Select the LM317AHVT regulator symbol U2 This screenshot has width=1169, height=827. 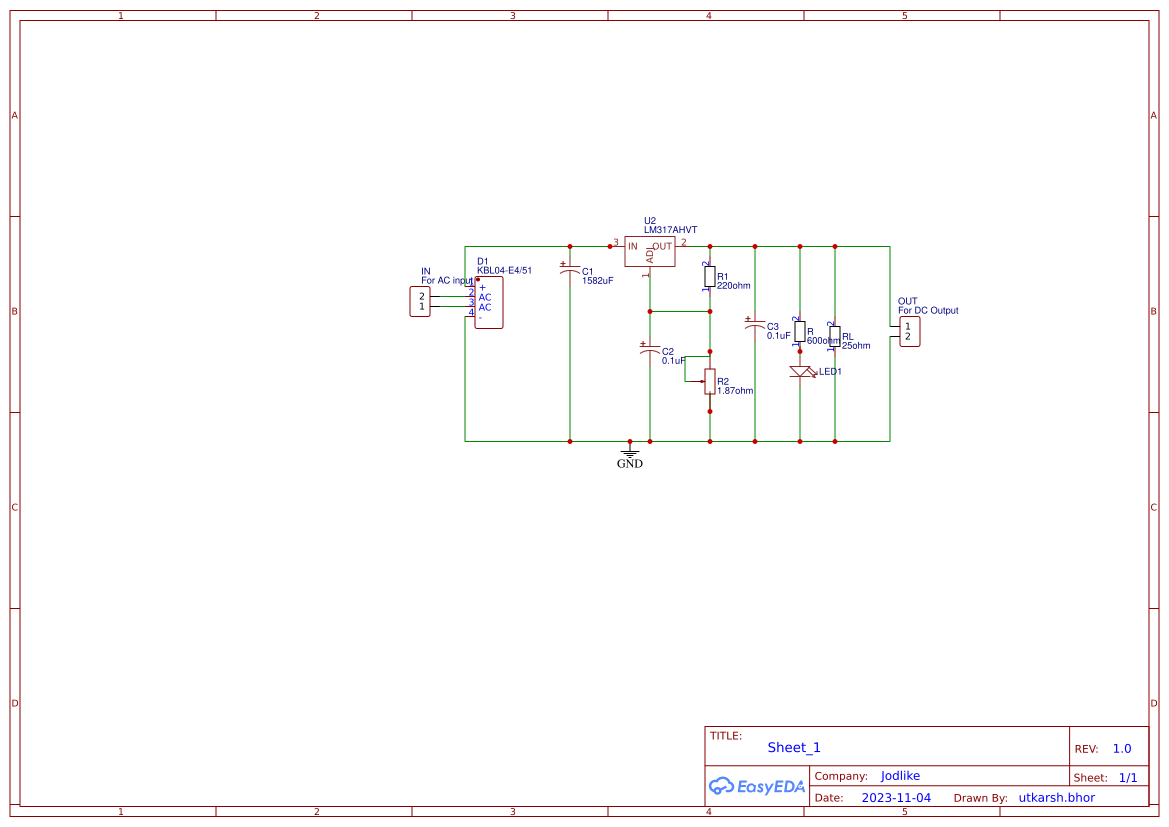coord(648,251)
